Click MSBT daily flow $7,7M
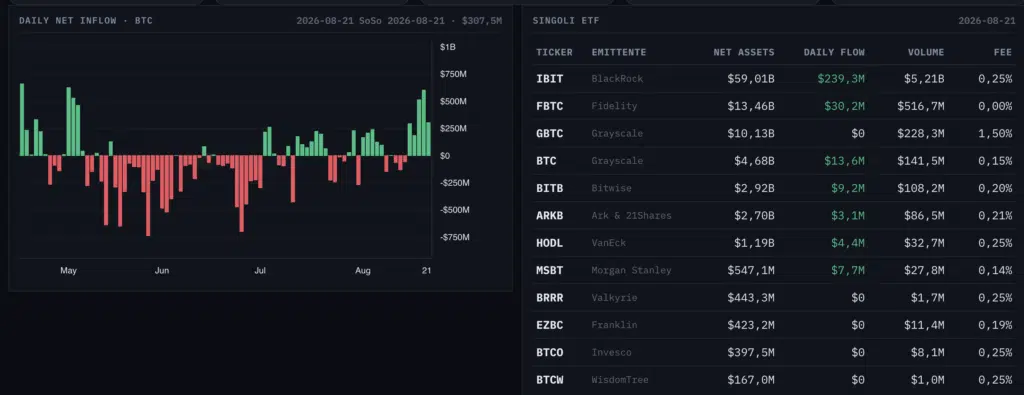The height and width of the screenshot is (395, 1024). coord(848,270)
